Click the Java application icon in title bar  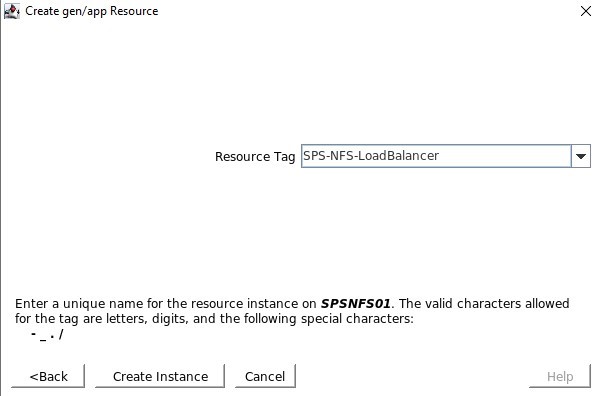coord(12,11)
